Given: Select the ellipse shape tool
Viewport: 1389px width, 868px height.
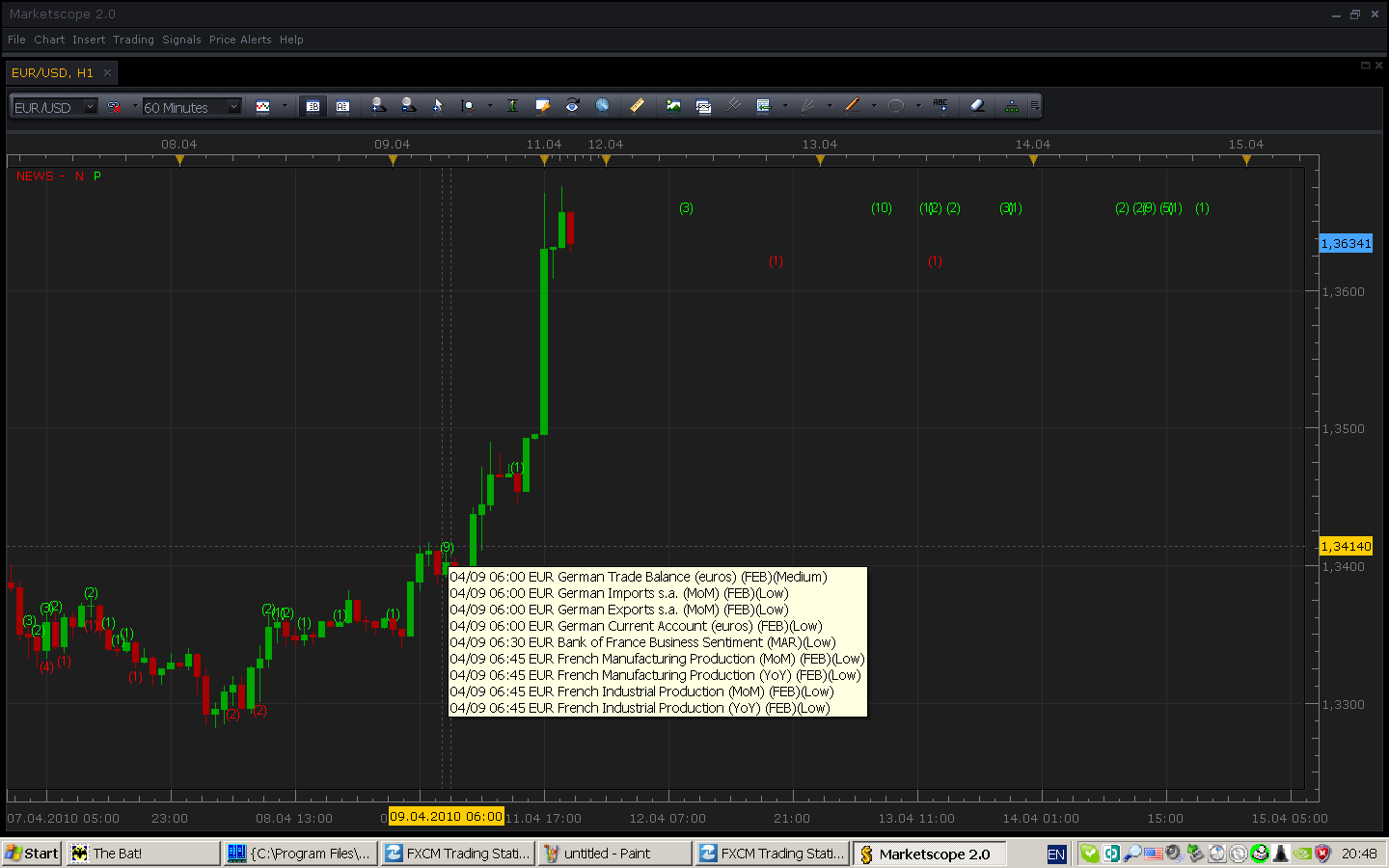Looking at the screenshot, I should (x=896, y=106).
